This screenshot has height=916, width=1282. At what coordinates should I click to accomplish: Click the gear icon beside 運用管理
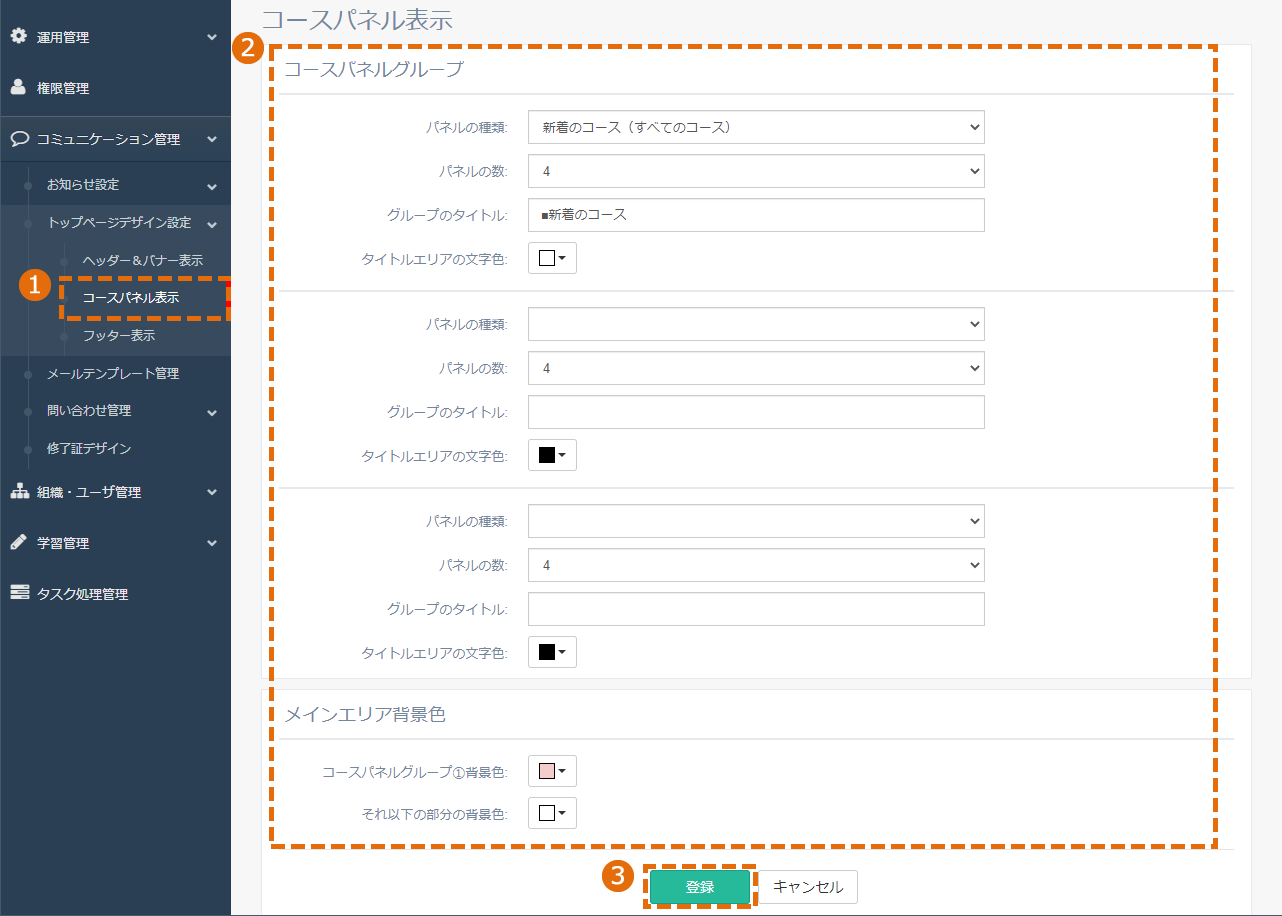19,36
